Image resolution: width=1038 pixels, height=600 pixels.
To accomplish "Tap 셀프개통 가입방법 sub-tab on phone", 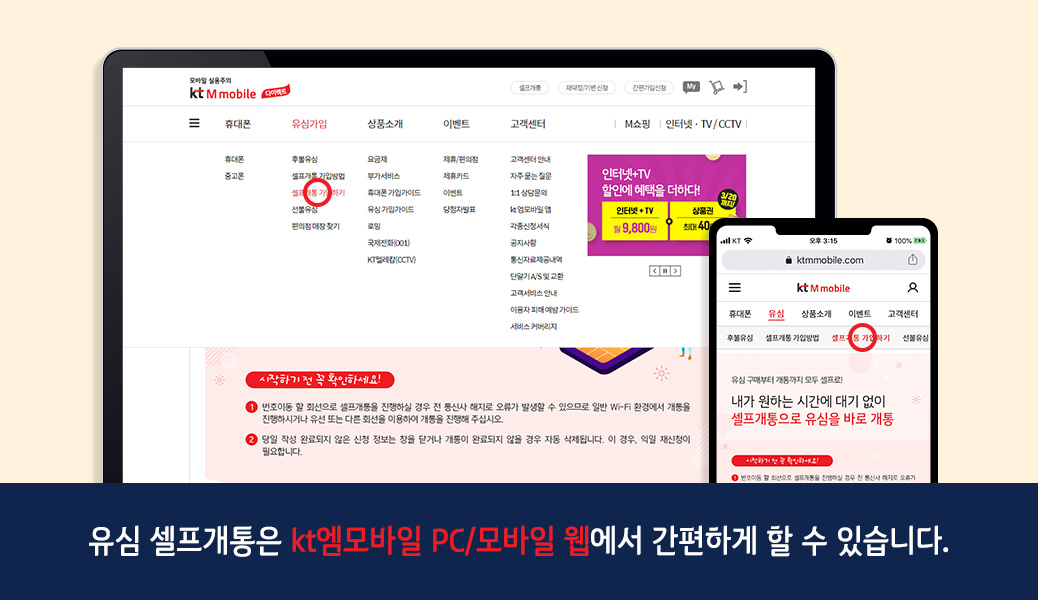I will [792, 338].
